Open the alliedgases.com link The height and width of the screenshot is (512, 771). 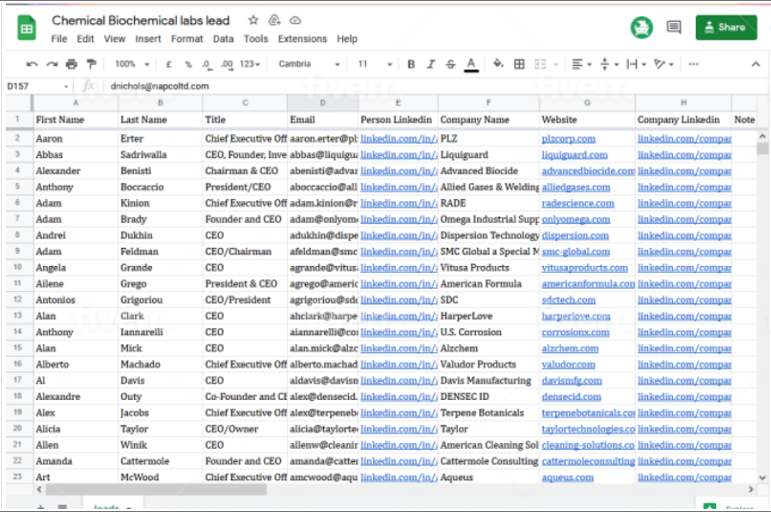point(576,187)
